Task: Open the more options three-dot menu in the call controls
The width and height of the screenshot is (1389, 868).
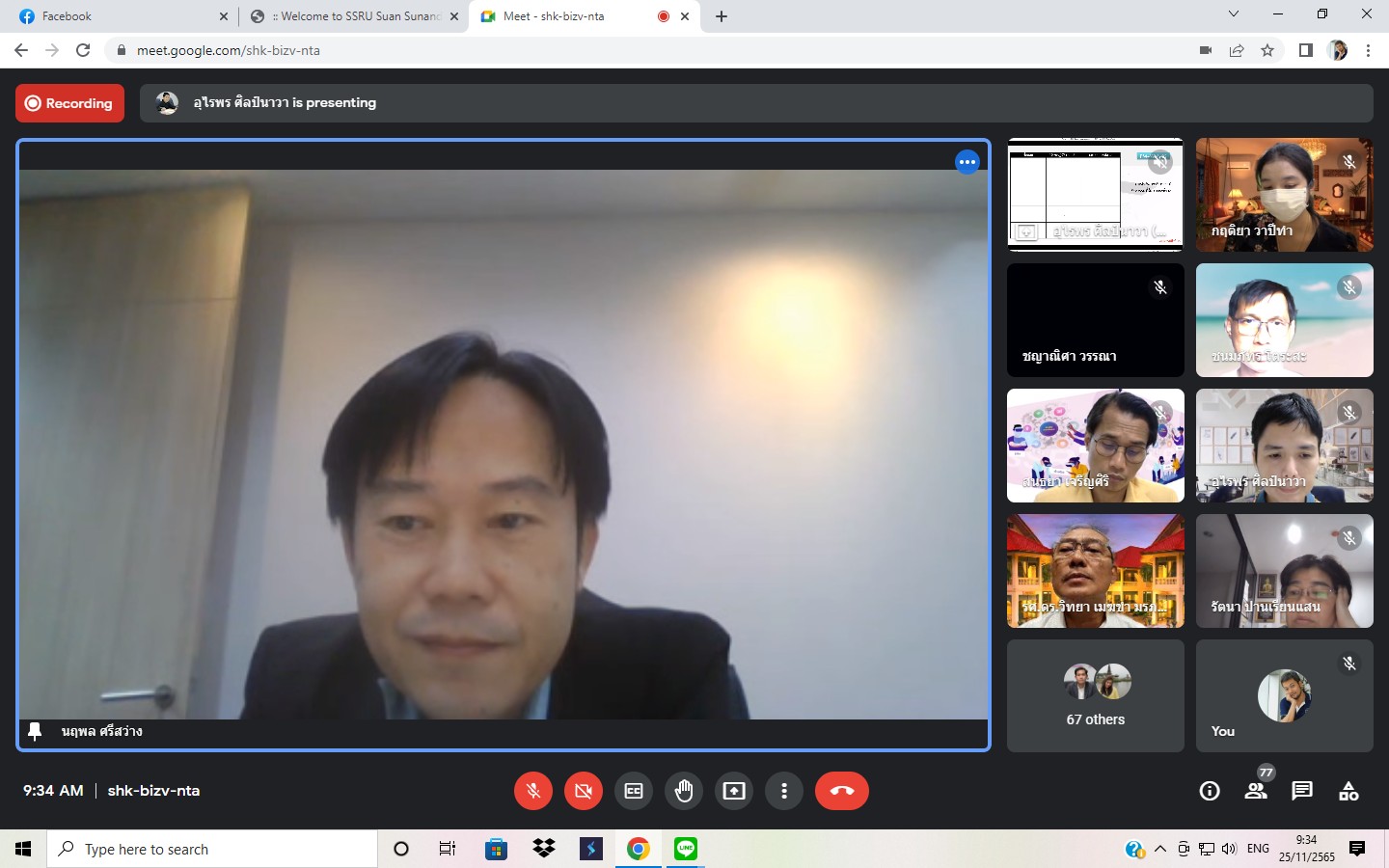Action: point(784,791)
